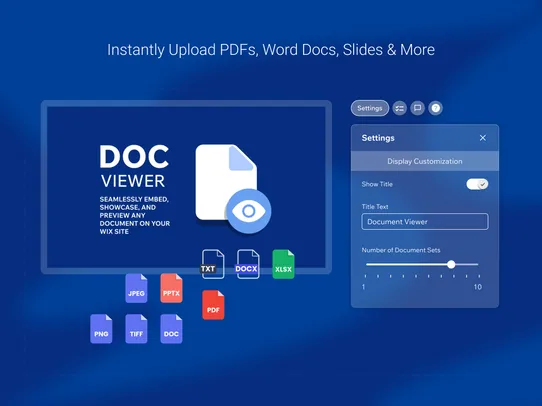Click the XLSX file icon
This screenshot has width=542, height=406.
tap(283, 264)
